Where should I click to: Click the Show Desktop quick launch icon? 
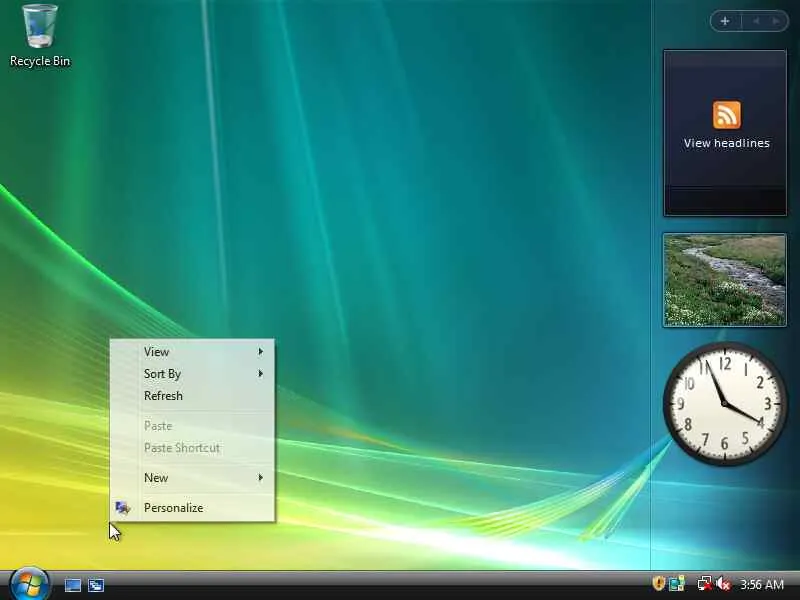72,585
